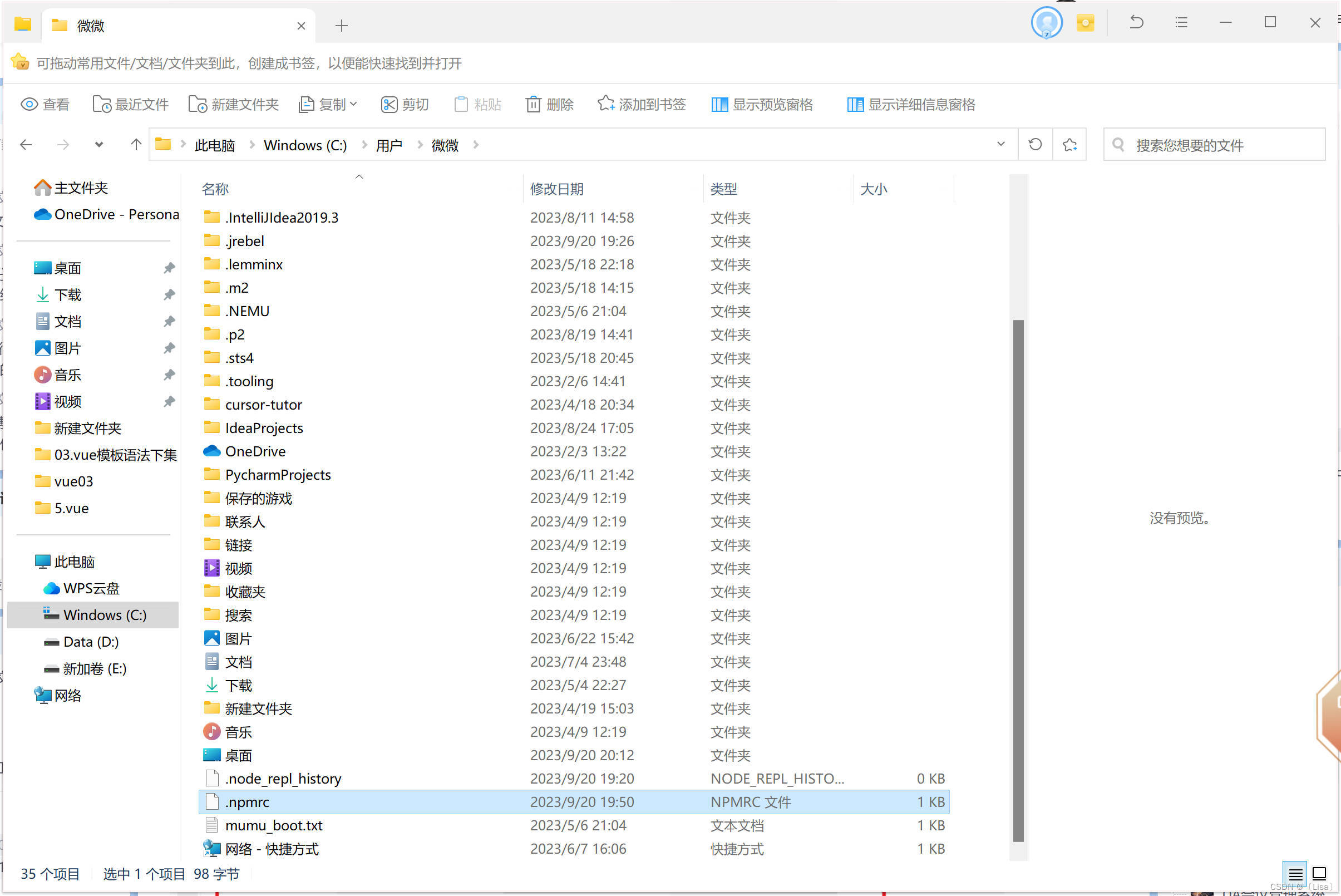
Task: Expand the address bar history dropdown
Action: (1000, 145)
